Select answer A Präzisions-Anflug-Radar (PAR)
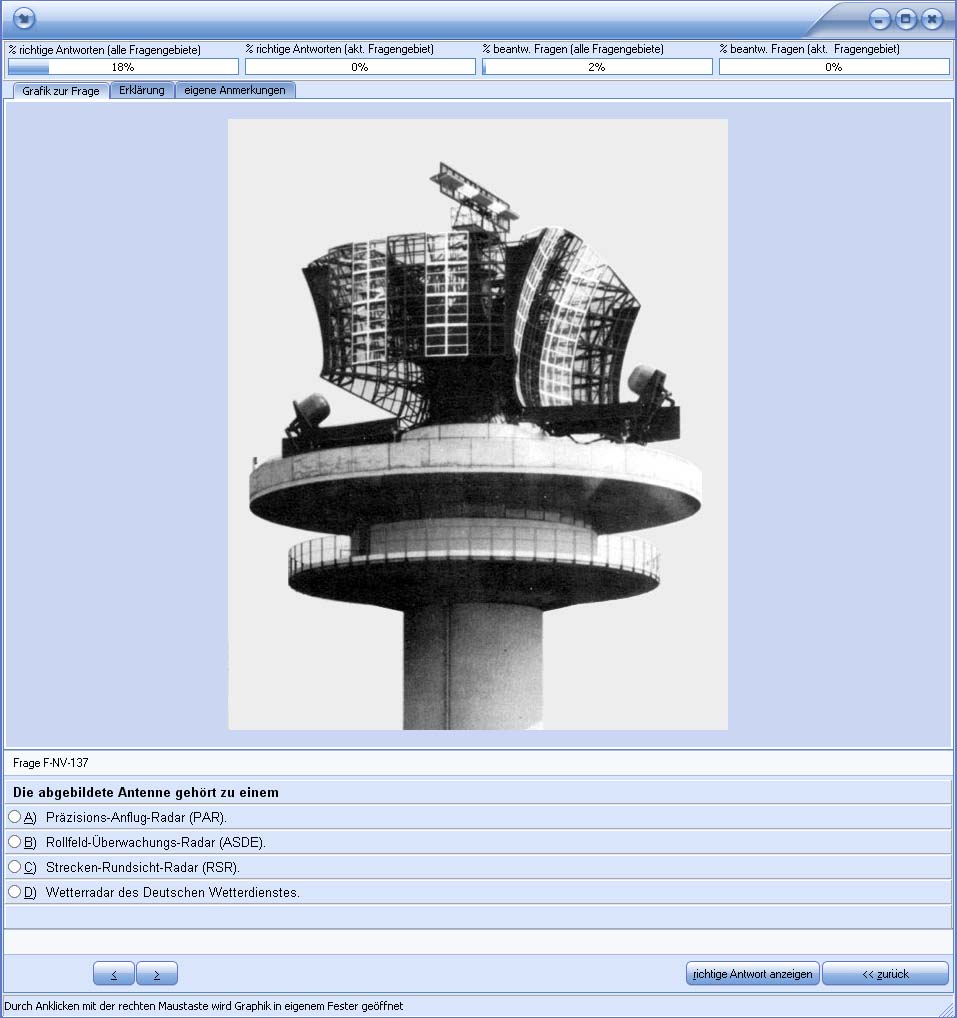The height and width of the screenshot is (1018, 957). 14,817
